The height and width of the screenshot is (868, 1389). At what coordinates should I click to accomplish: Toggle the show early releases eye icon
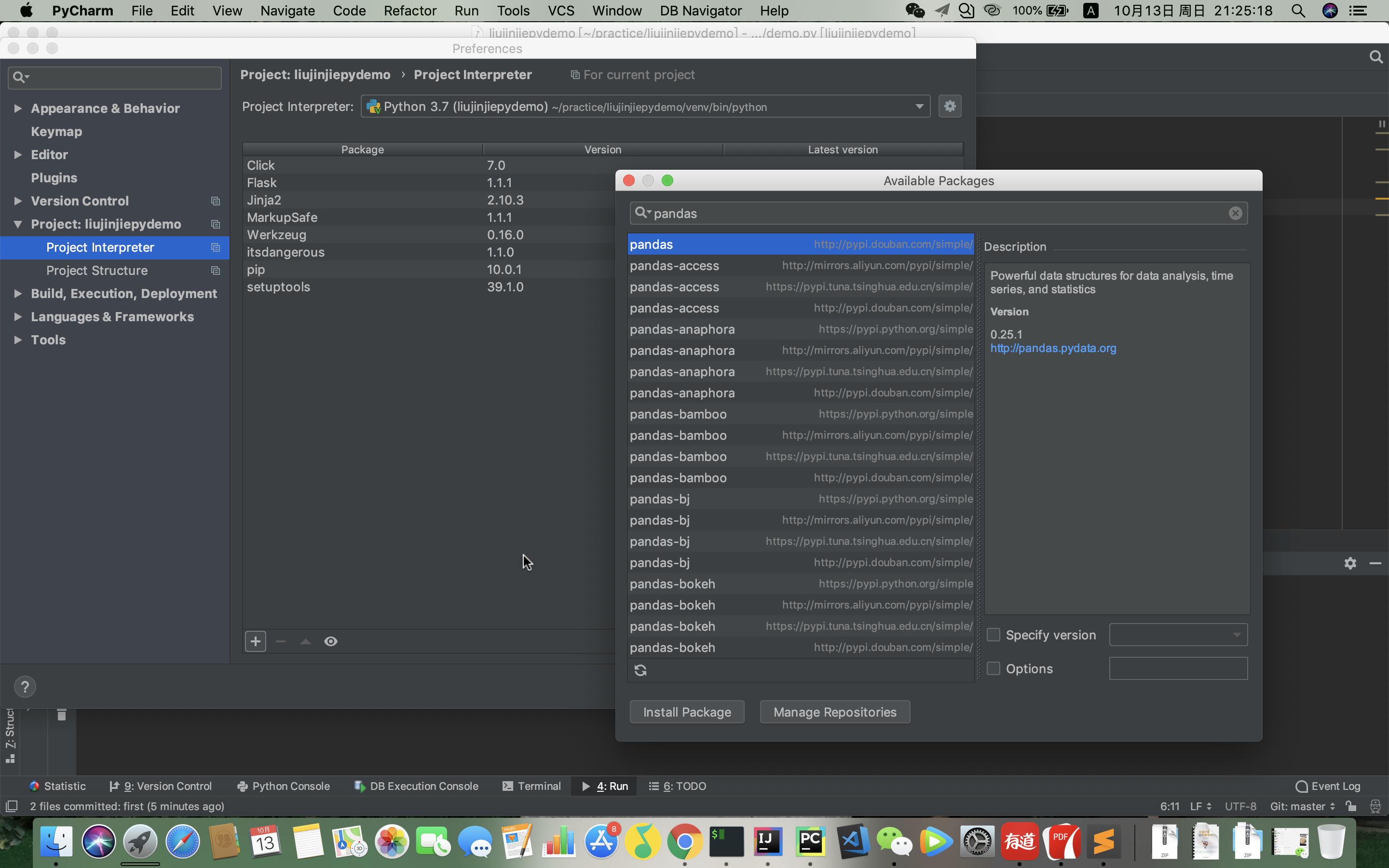pos(330,641)
